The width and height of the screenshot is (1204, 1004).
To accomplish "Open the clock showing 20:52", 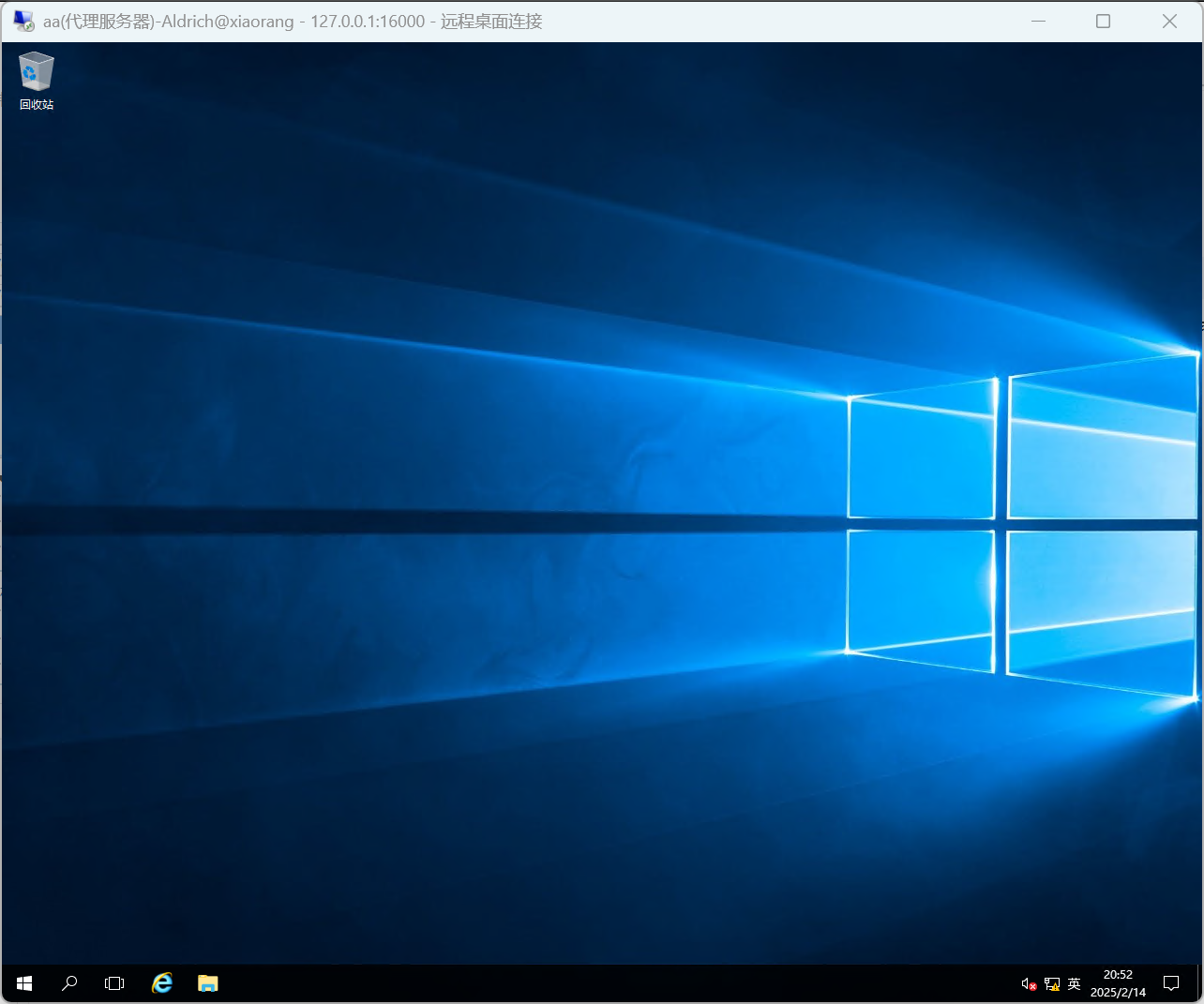I will 1118,983.
